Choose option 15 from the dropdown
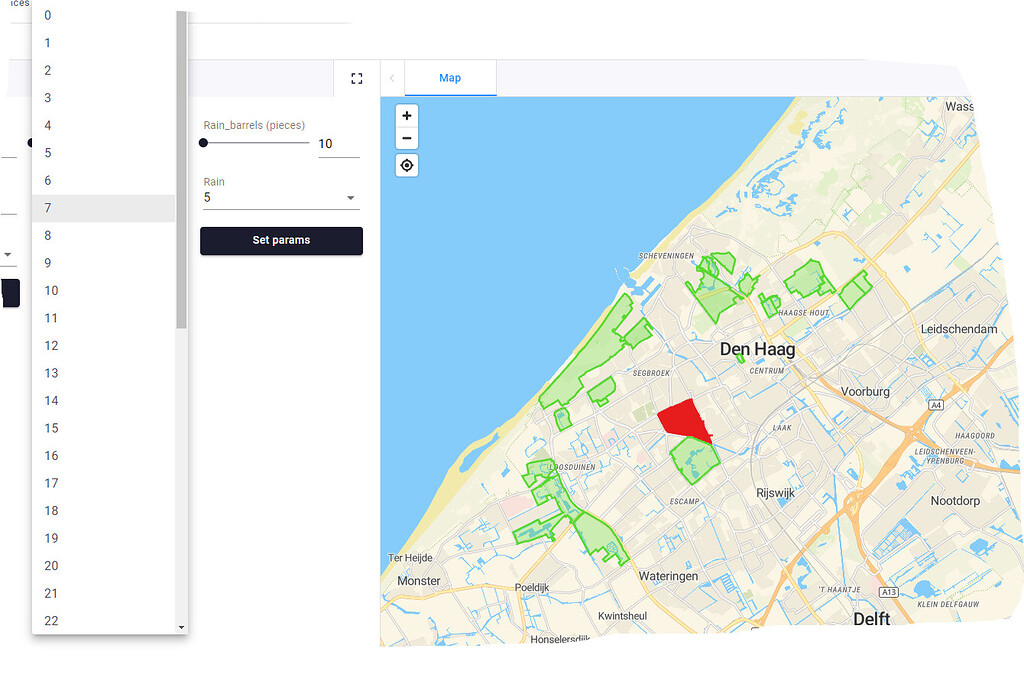The width and height of the screenshot is (1024, 681). (104, 428)
